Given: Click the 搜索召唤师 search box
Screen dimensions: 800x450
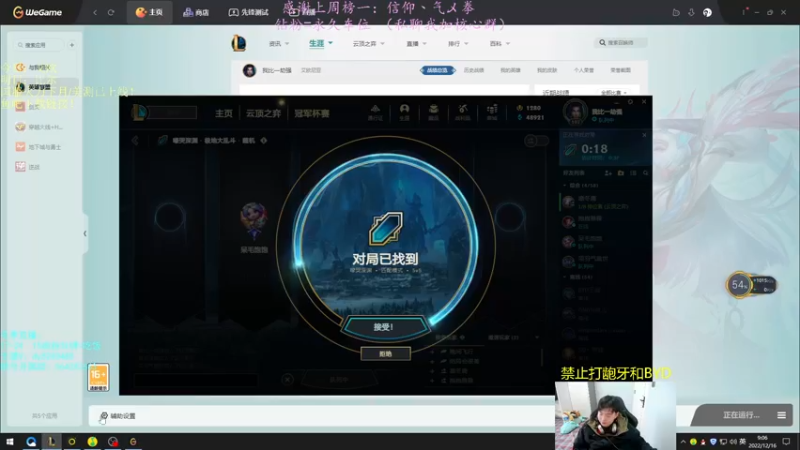Looking at the screenshot, I should tap(620, 43).
